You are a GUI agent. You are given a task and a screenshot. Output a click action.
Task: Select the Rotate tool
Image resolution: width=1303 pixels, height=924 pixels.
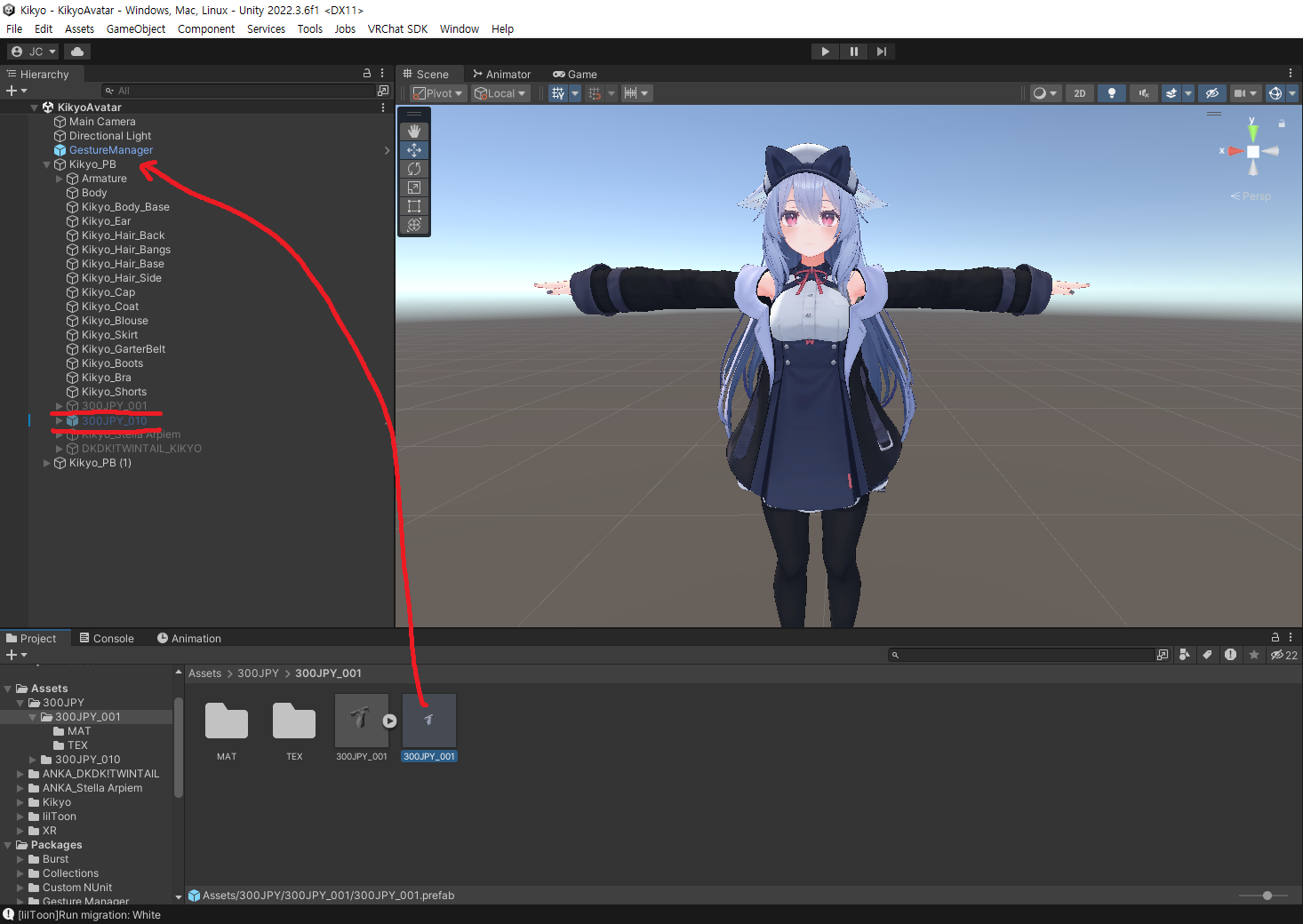(414, 169)
